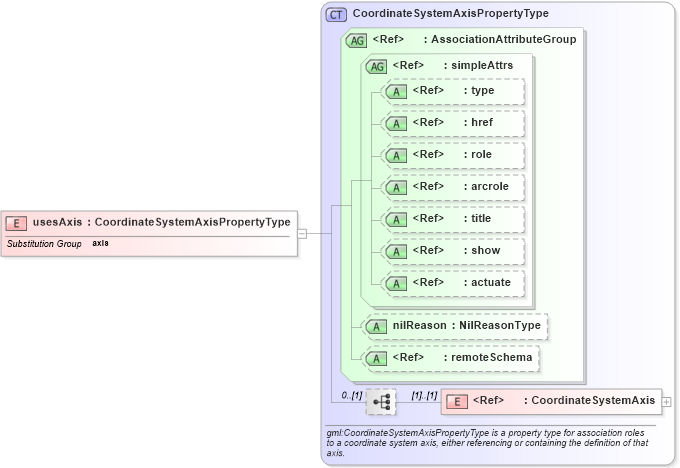The image size is (680, 468).
Task: Click the A icon beside nilReason
Action: coord(376,327)
